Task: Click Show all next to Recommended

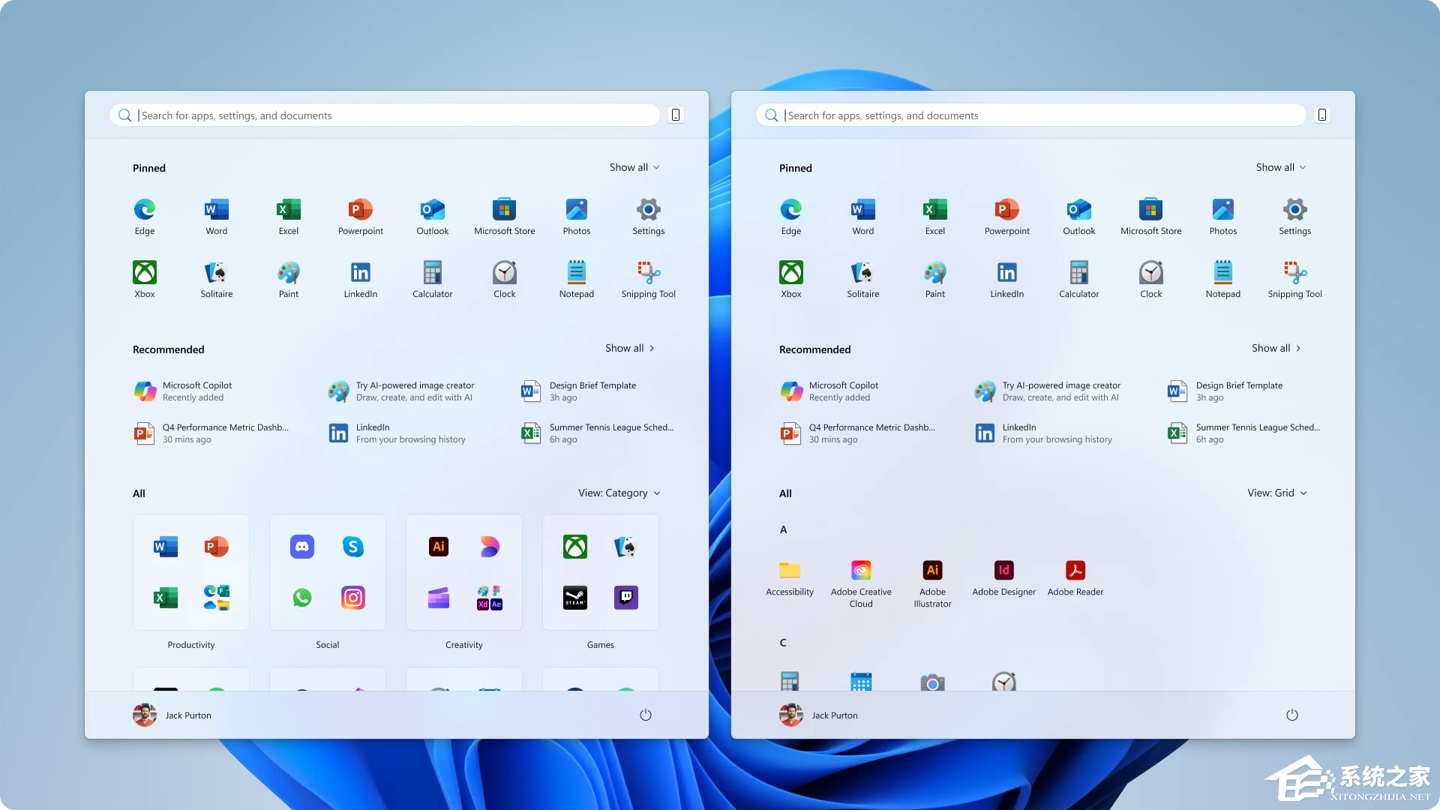Action: pos(629,348)
